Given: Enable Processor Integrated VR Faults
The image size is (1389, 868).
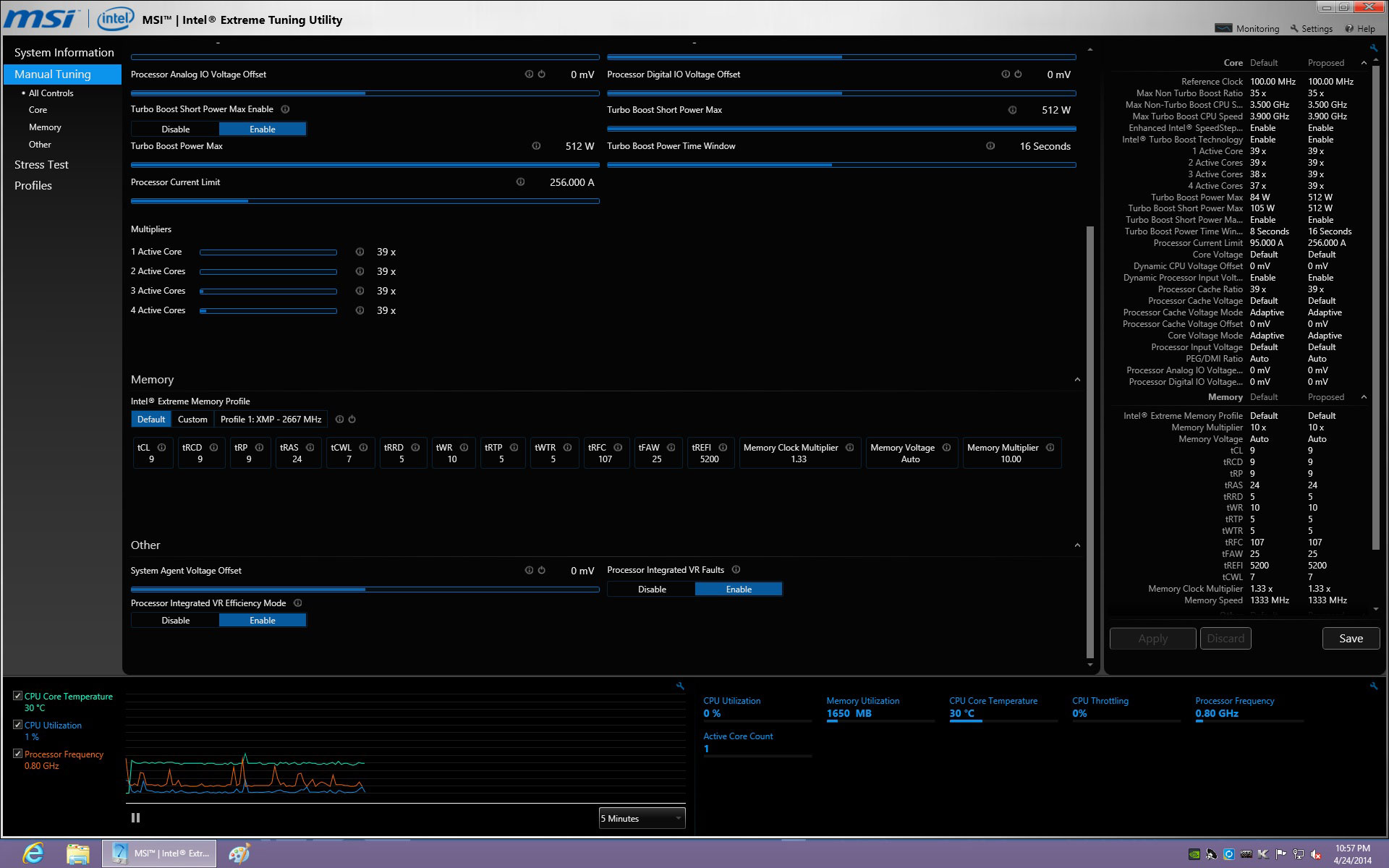Looking at the screenshot, I should click(x=739, y=590).
